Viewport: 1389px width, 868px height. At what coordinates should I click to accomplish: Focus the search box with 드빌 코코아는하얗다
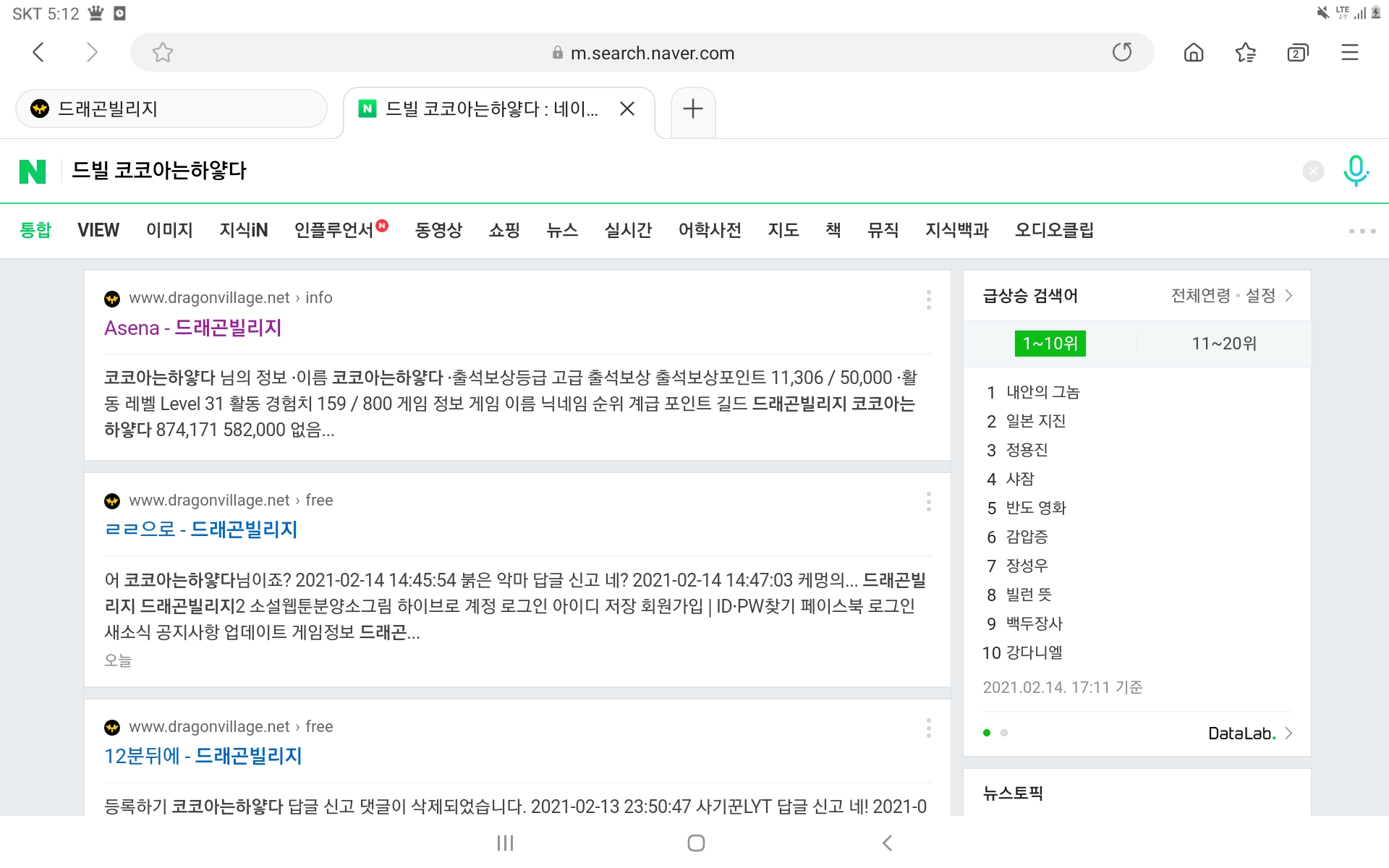point(680,171)
